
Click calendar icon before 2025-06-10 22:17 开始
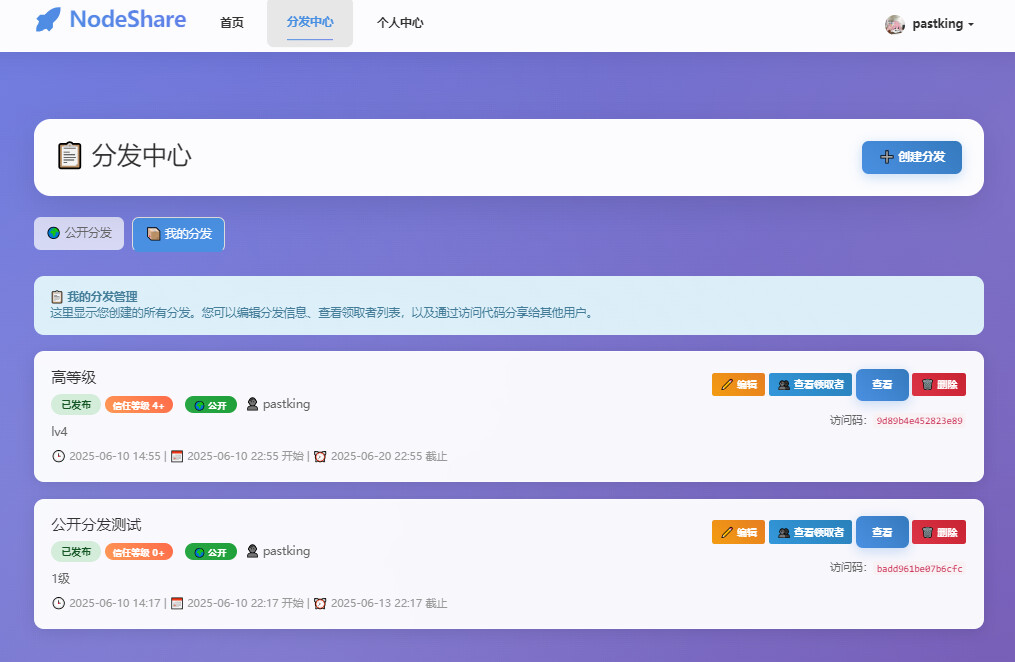point(177,603)
